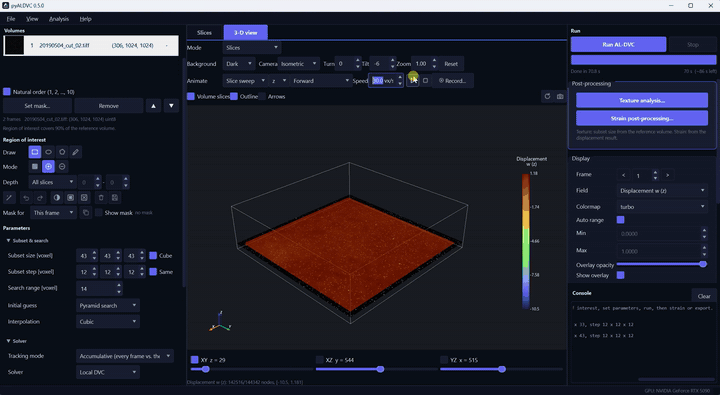Open the File menu
Screen dimensions: 720x395
click(11, 19)
